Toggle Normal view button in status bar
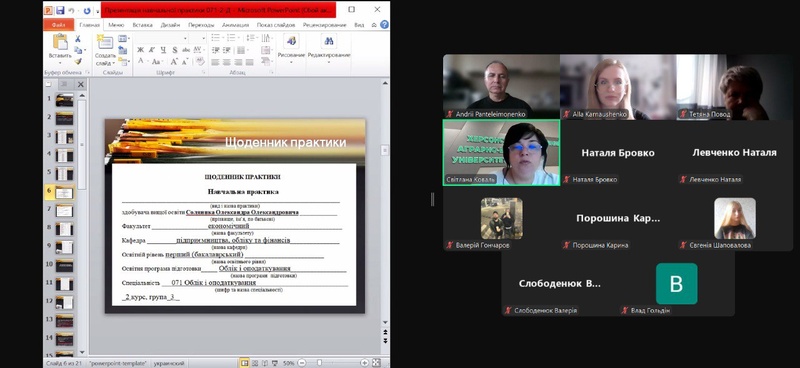800x368 pixels. tap(245, 363)
